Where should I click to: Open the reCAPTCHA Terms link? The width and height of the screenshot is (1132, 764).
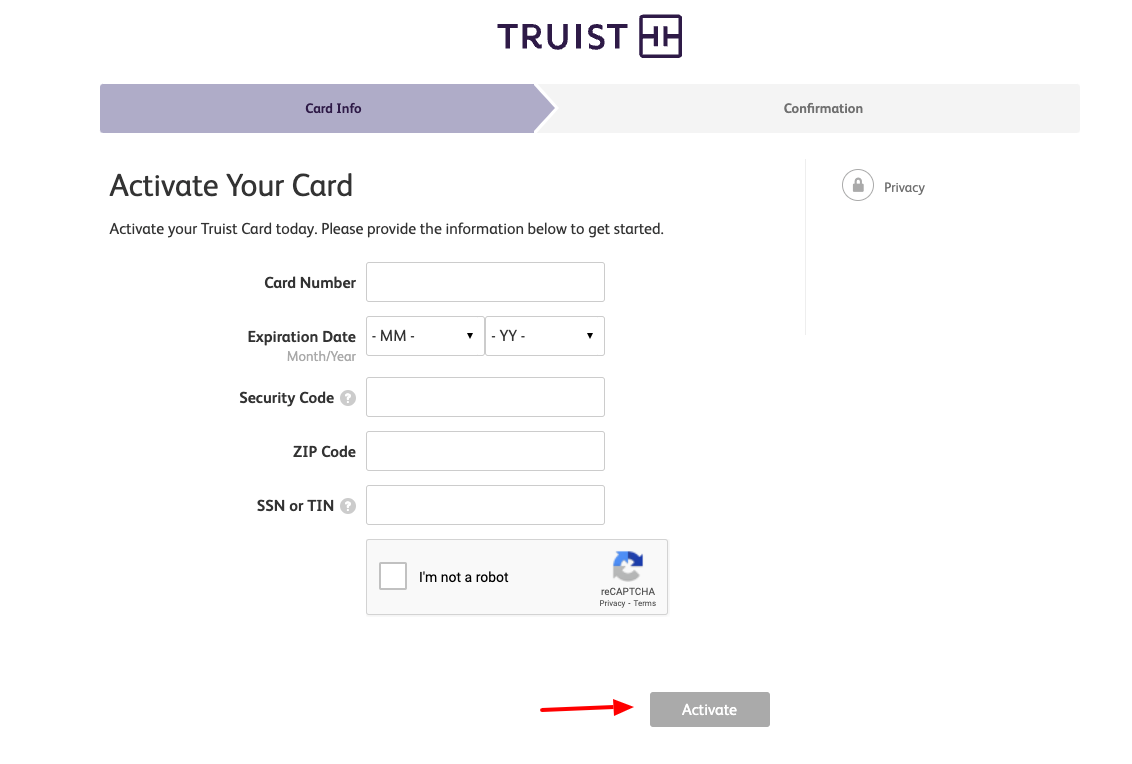[x=645, y=603]
